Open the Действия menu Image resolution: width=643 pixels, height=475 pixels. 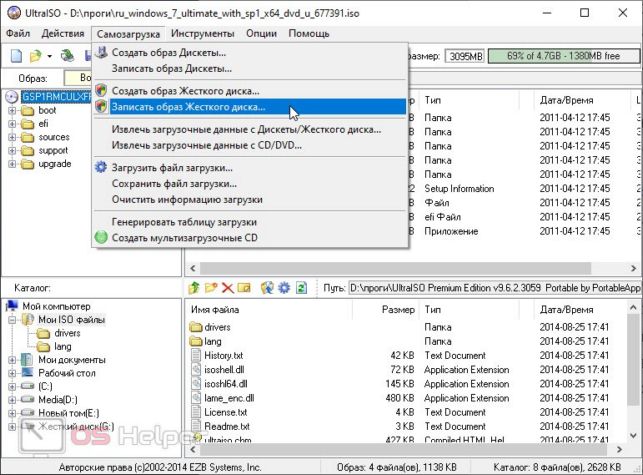[63, 33]
